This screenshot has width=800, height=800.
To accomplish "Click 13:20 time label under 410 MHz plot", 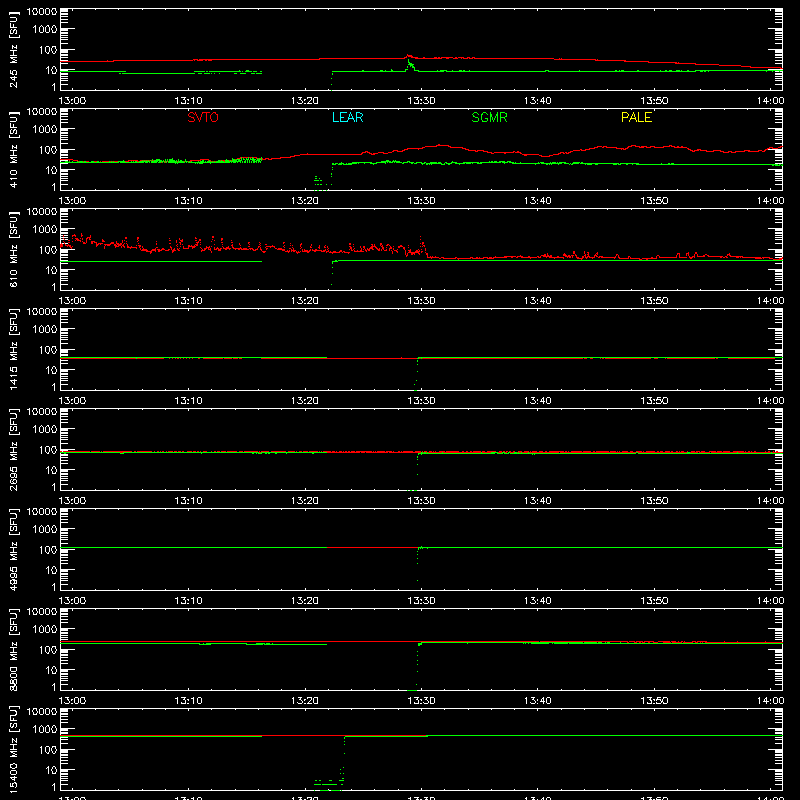I will tap(305, 201).
